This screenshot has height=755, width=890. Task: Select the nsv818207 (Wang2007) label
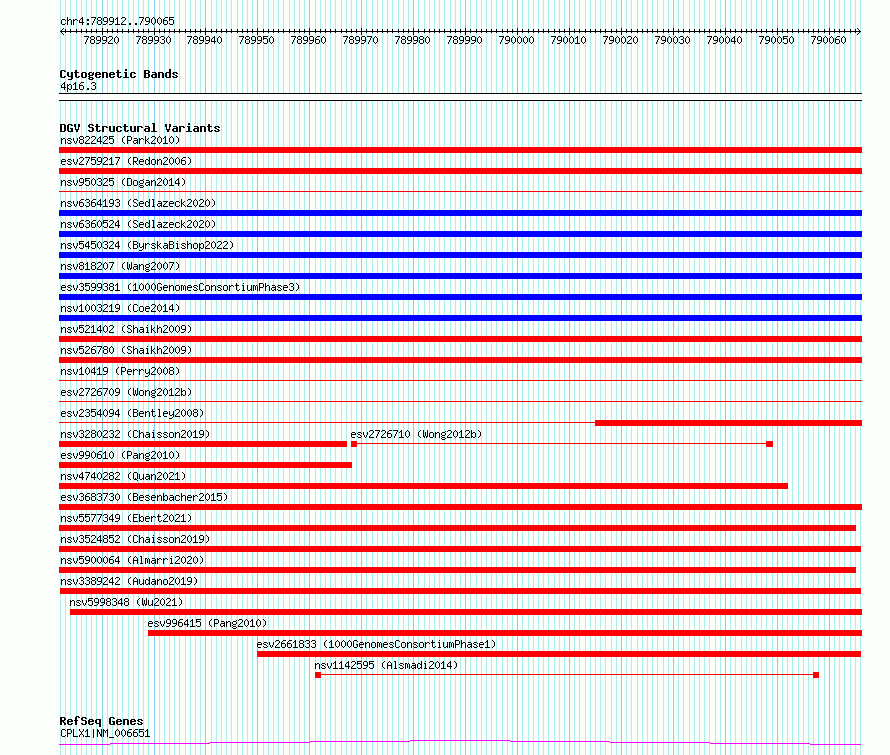pyautogui.click(x=120, y=266)
